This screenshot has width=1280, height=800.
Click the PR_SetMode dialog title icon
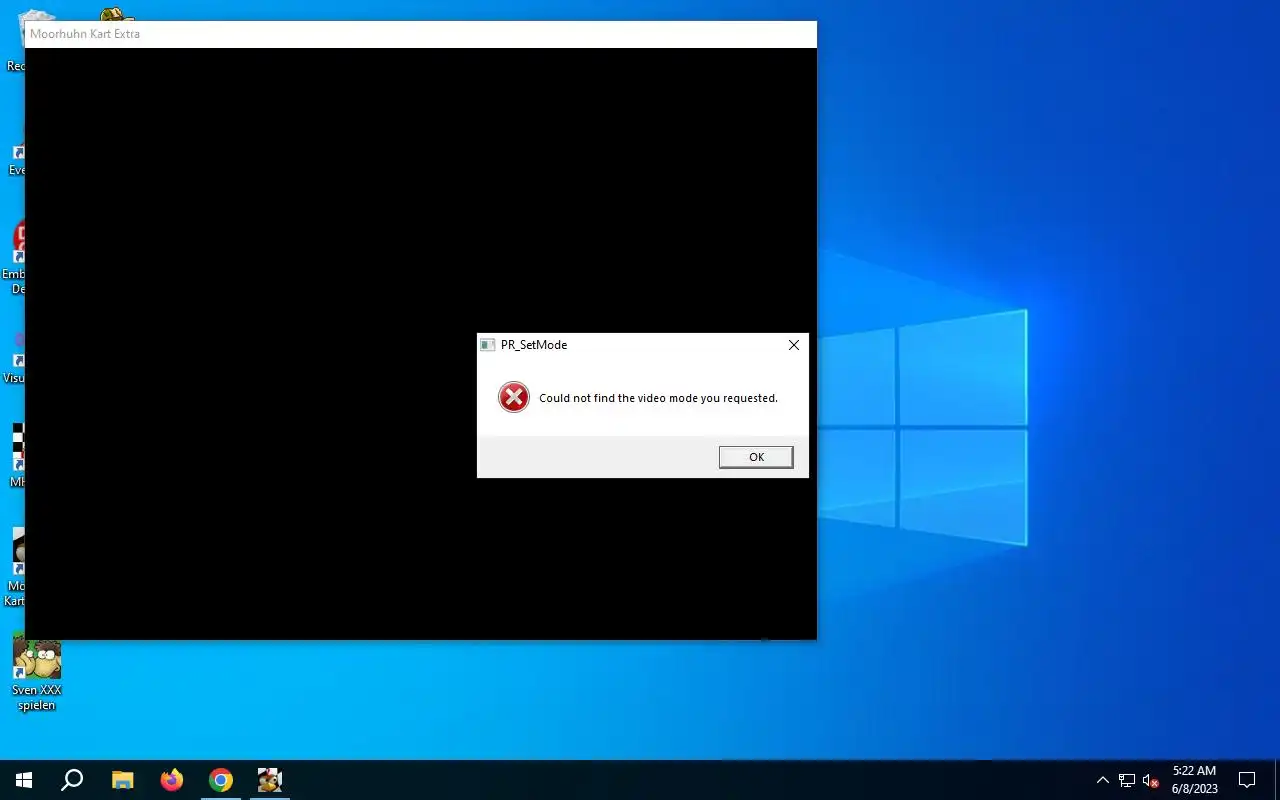pos(488,345)
